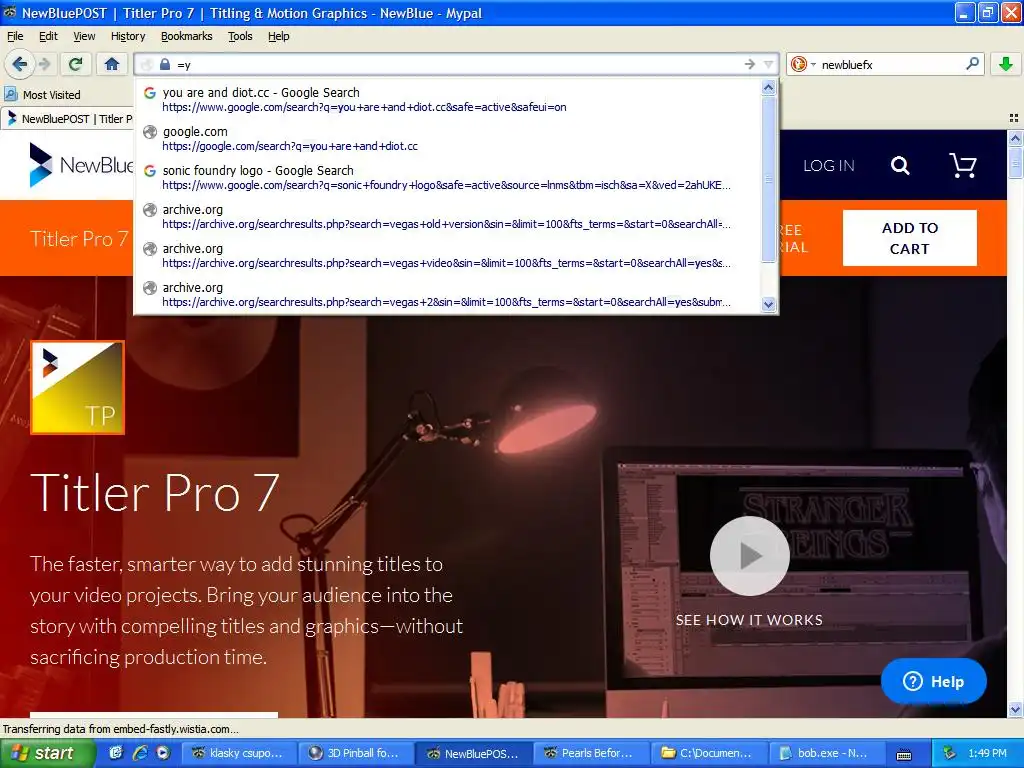Open the Most Visited bookmarks folder
1024x768 pixels.
pos(42,95)
